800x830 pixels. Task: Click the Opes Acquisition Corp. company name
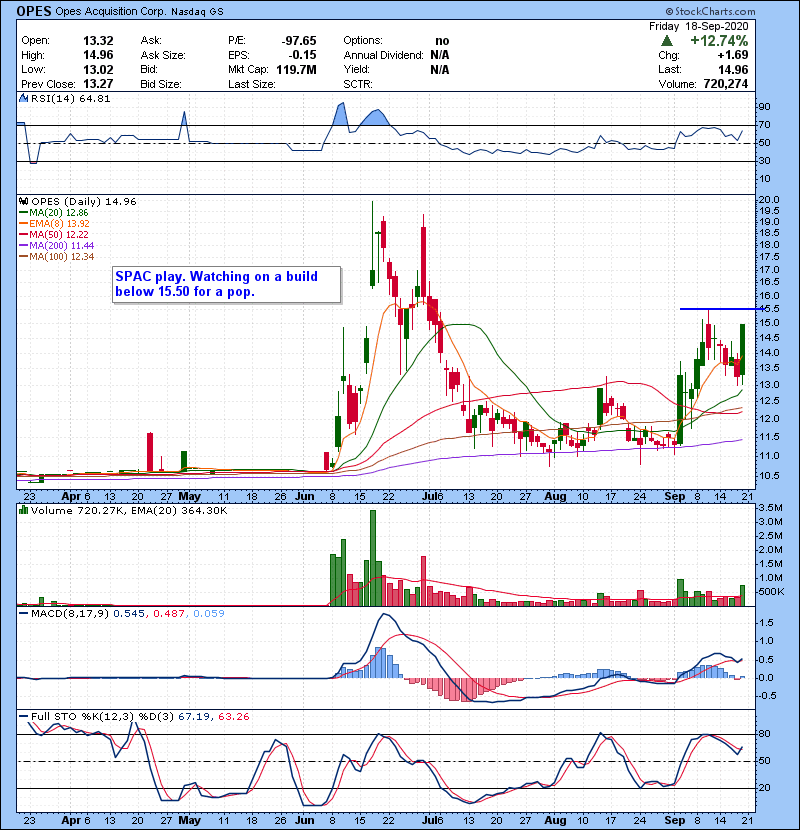click(x=110, y=12)
